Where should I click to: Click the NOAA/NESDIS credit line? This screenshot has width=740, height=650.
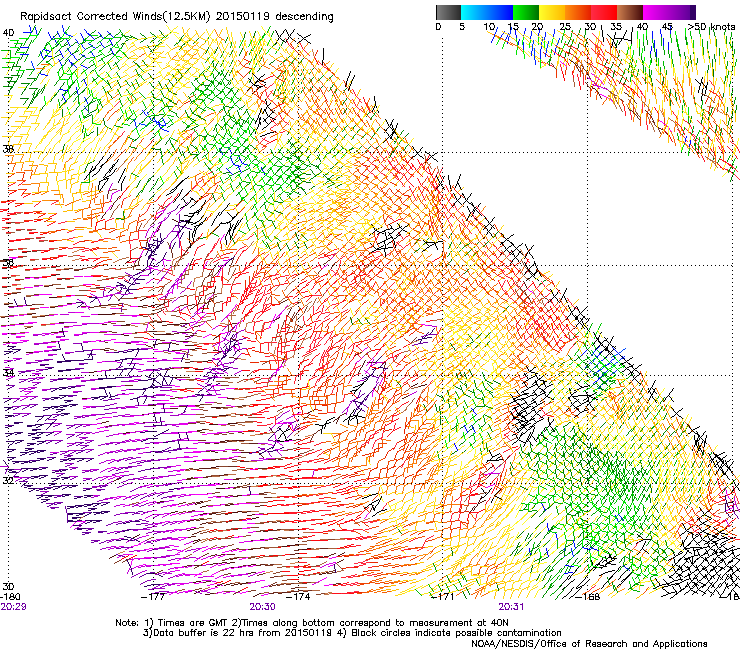click(589, 644)
